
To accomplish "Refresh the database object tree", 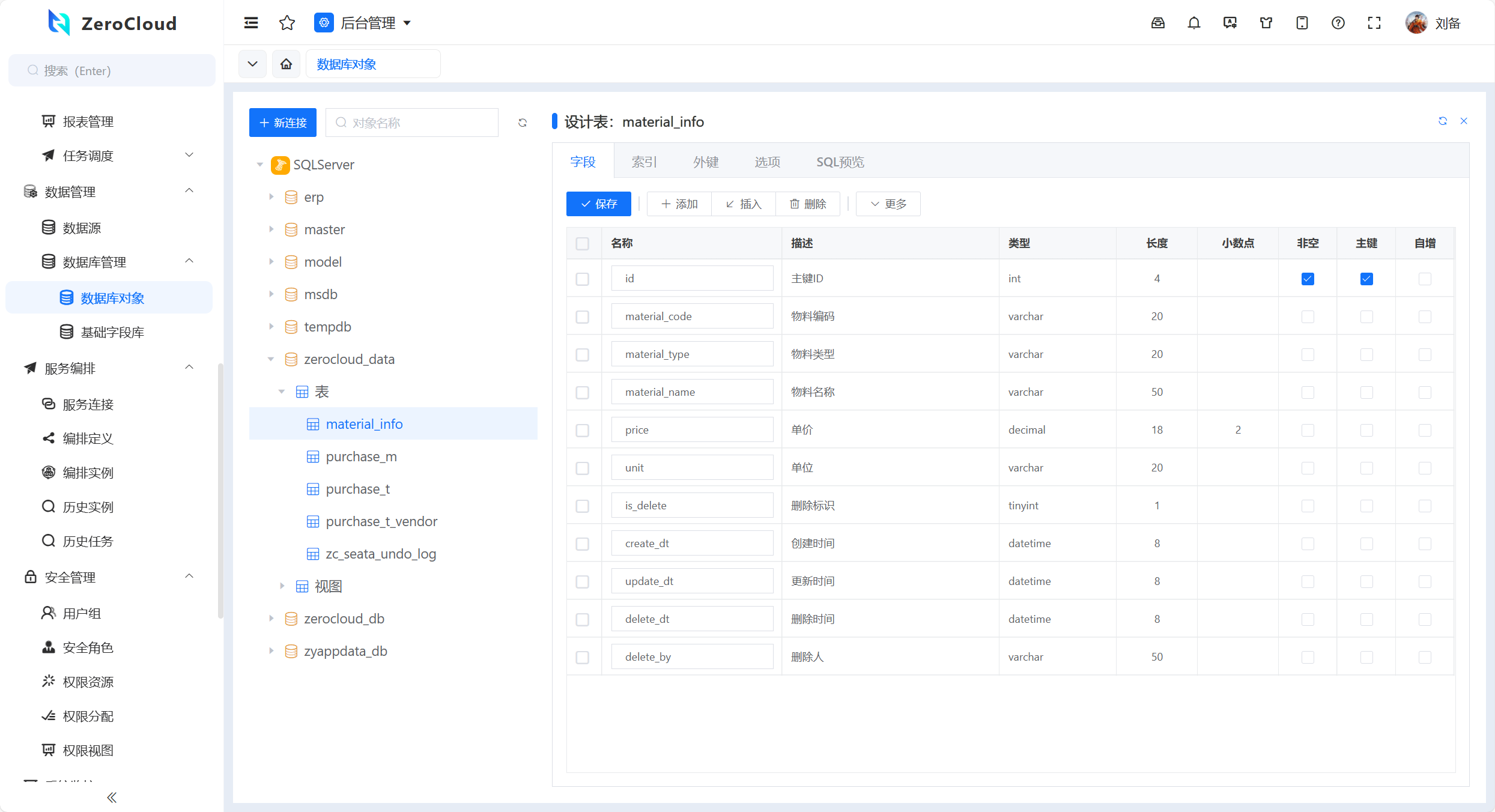I will point(522,123).
